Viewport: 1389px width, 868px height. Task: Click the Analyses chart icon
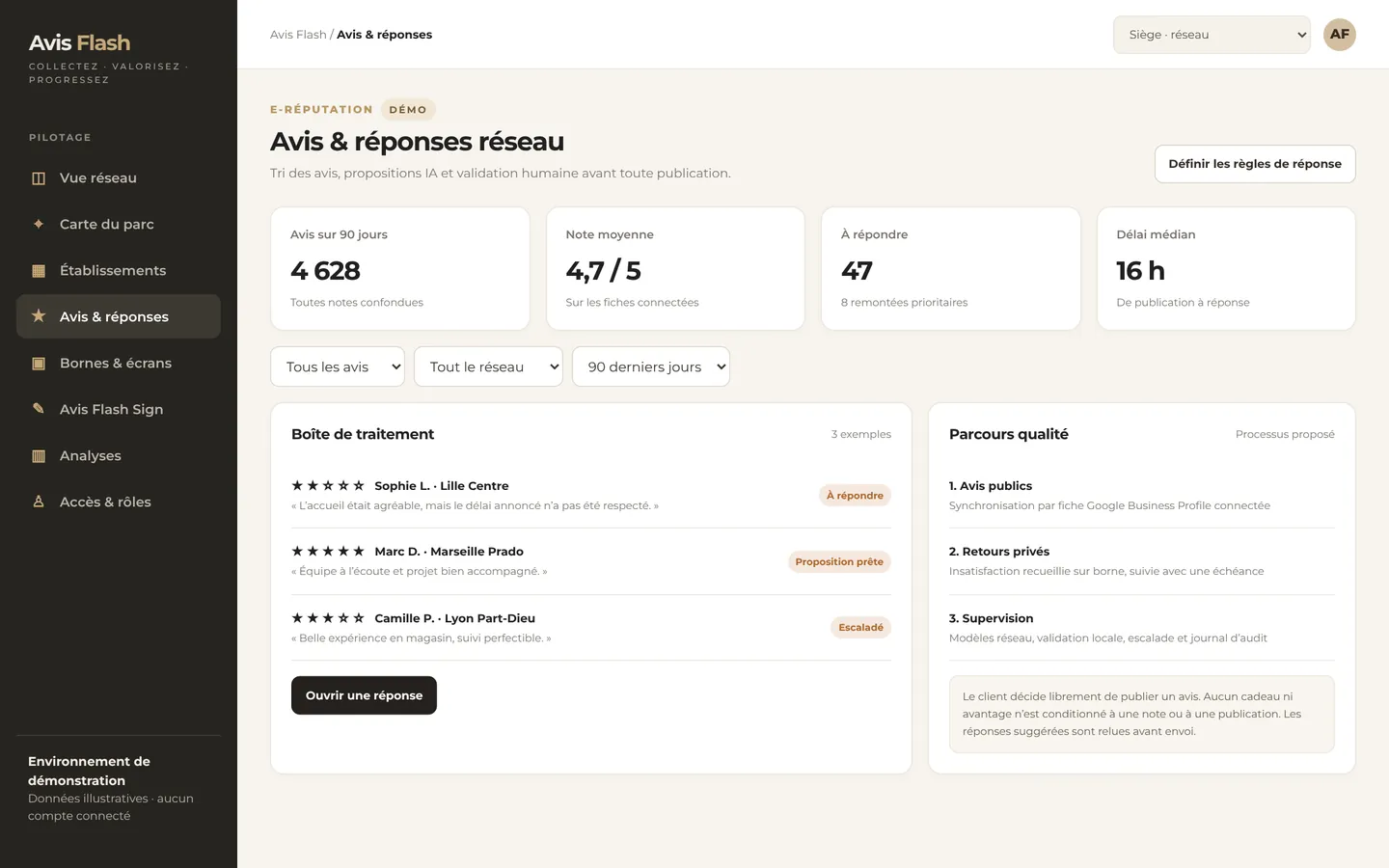[39, 456]
